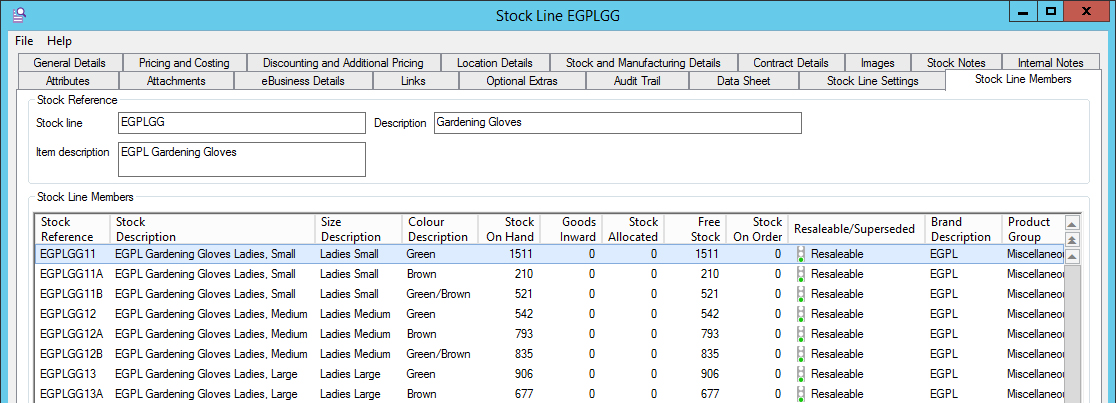Sort by Stock Reference column header
1116x403 pixels.
[x=72, y=229]
